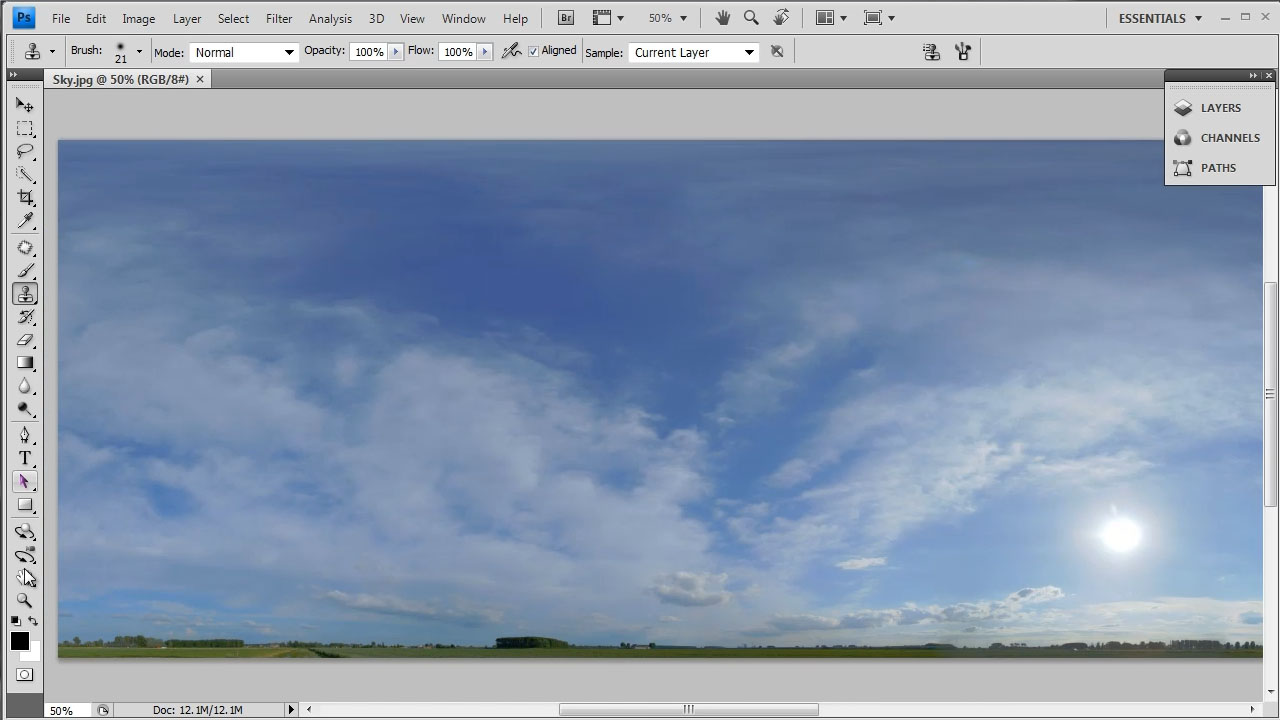Open ESSENTIALS workspace switcher
Viewport: 1280px width, 720px height.
tap(1160, 18)
